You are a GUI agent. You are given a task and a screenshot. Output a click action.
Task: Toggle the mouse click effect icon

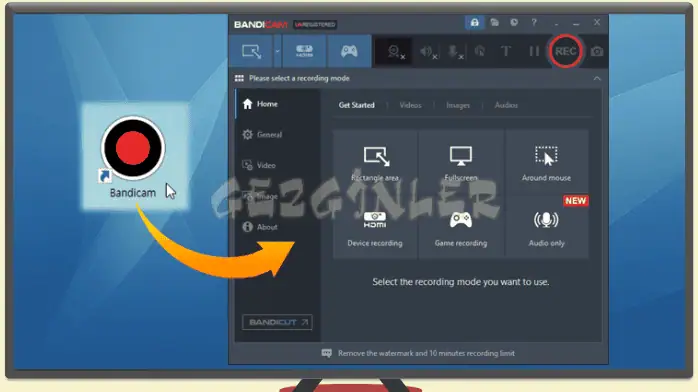(x=480, y=52)
